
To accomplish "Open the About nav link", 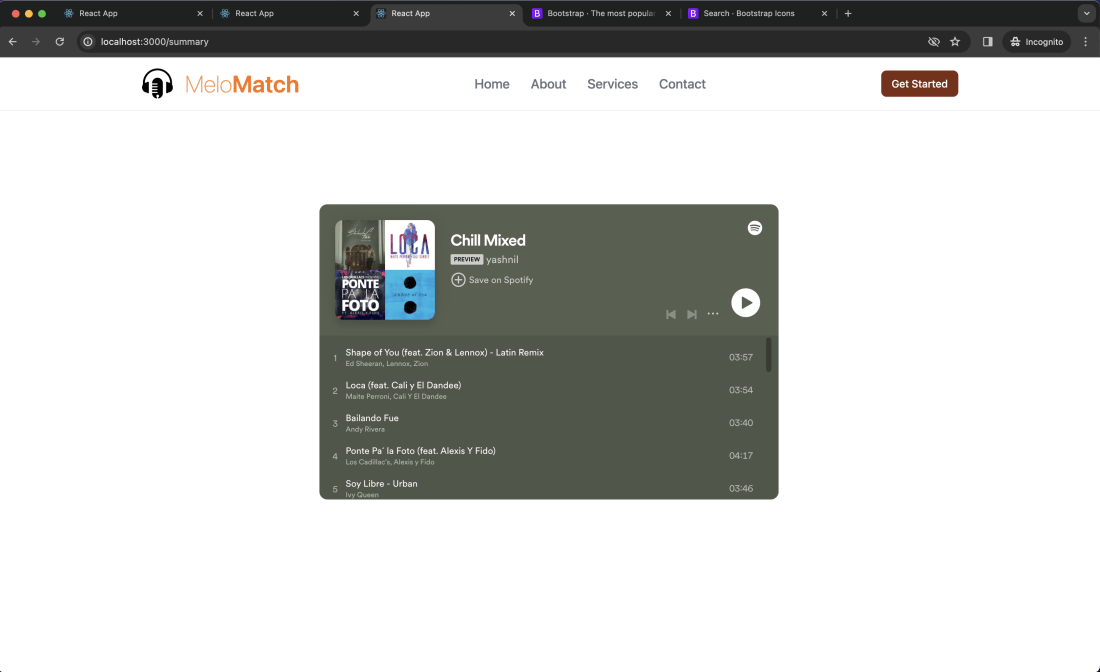I will pyautogui.click(x=548, y=84).
